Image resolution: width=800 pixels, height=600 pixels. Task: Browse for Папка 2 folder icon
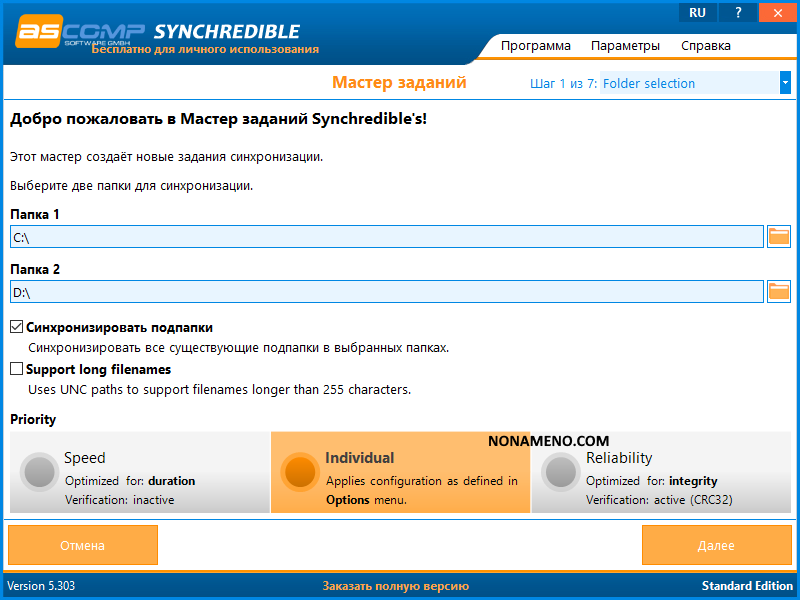pos(778,292)
